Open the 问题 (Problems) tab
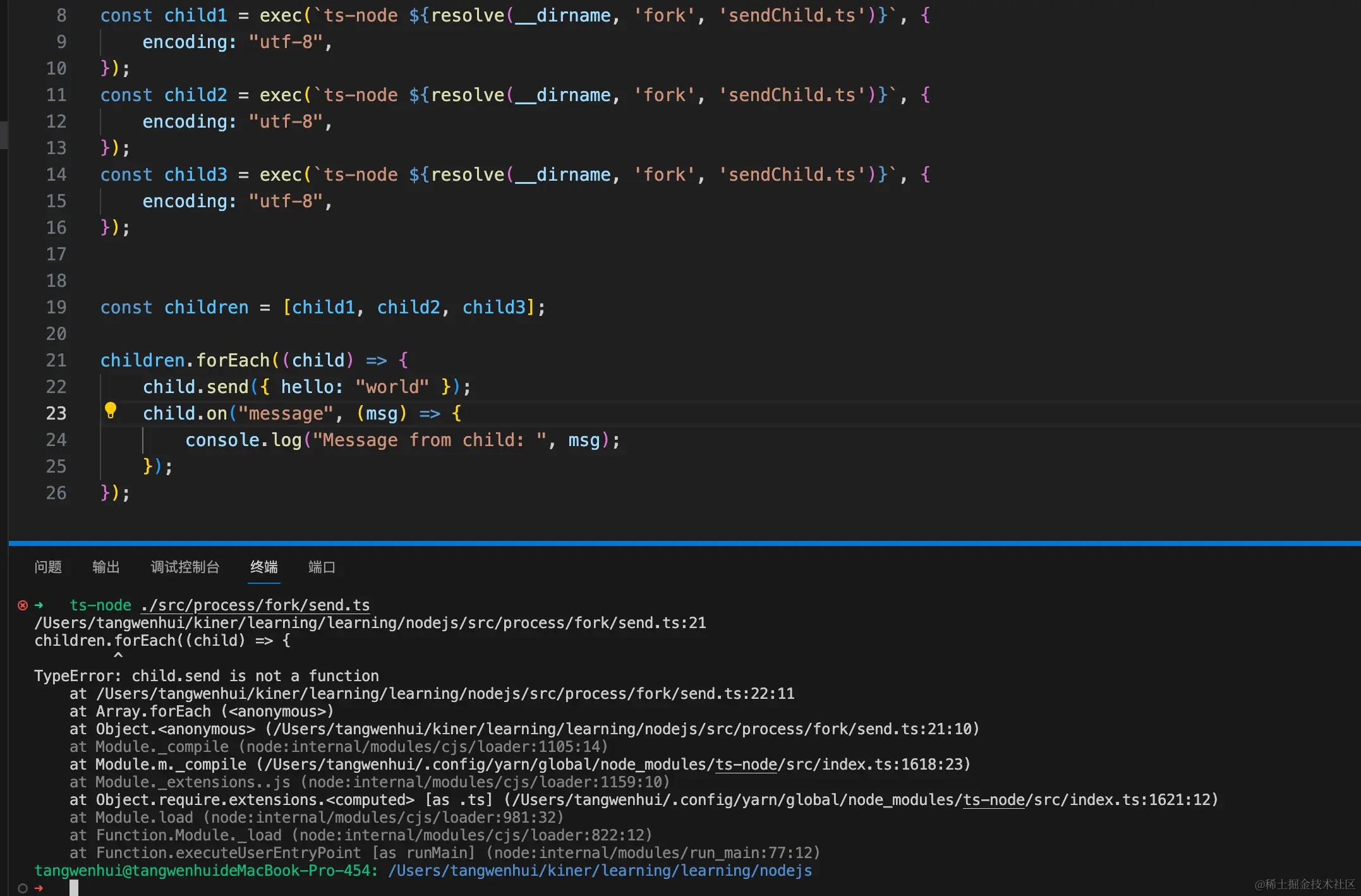This screenshot has height=896, width=1361. (48, 567)
